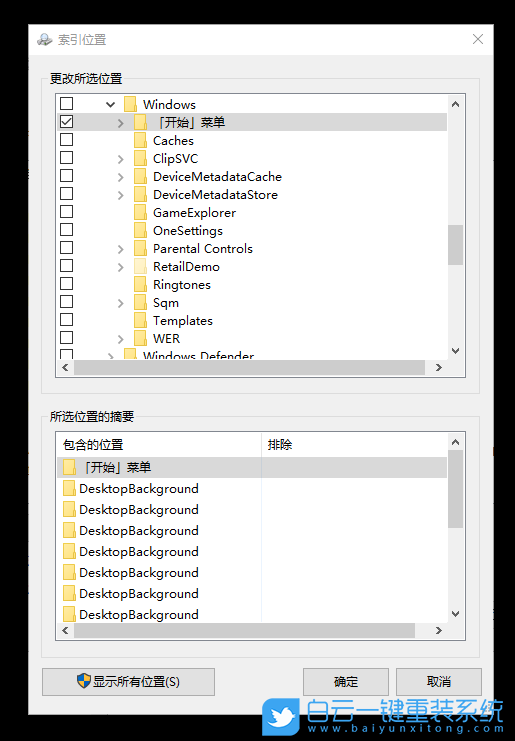The height and width of the screenshot is (741, 515).
Task: Click the 包含的位置 column header
Action: [159, 444]
